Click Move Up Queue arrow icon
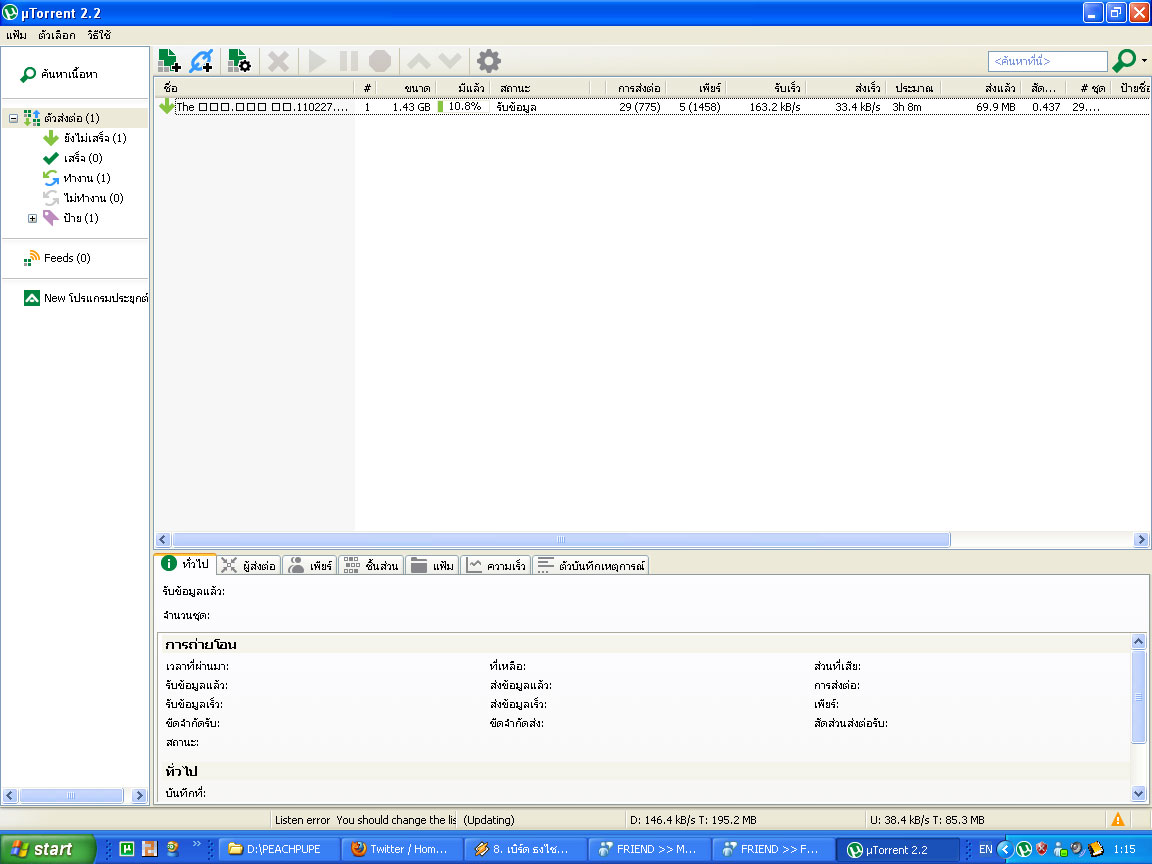This screenshot has width=1152, height=864. [x=419, y=61]
